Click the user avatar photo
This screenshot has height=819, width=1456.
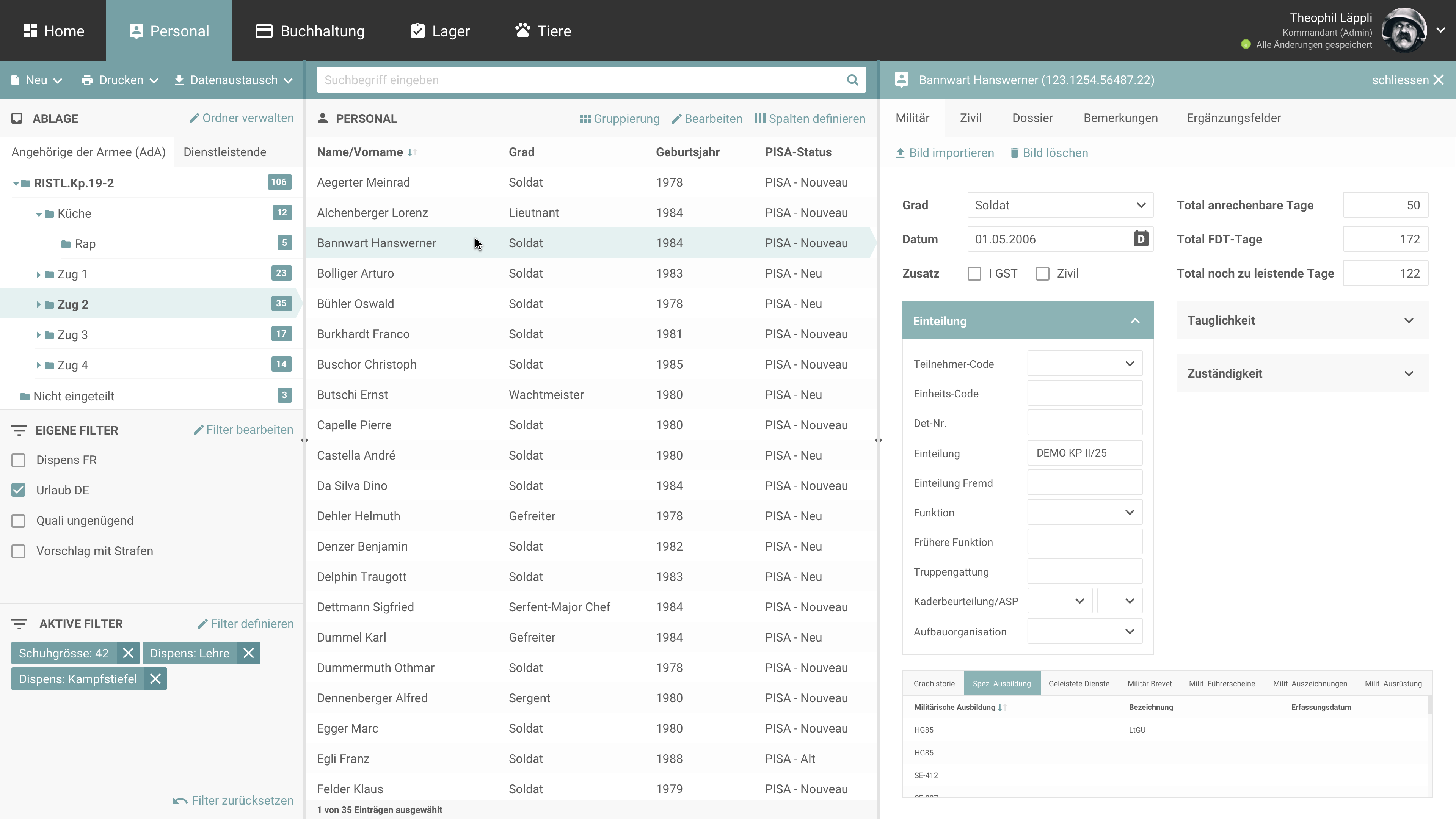click(x=1404, y=30)
